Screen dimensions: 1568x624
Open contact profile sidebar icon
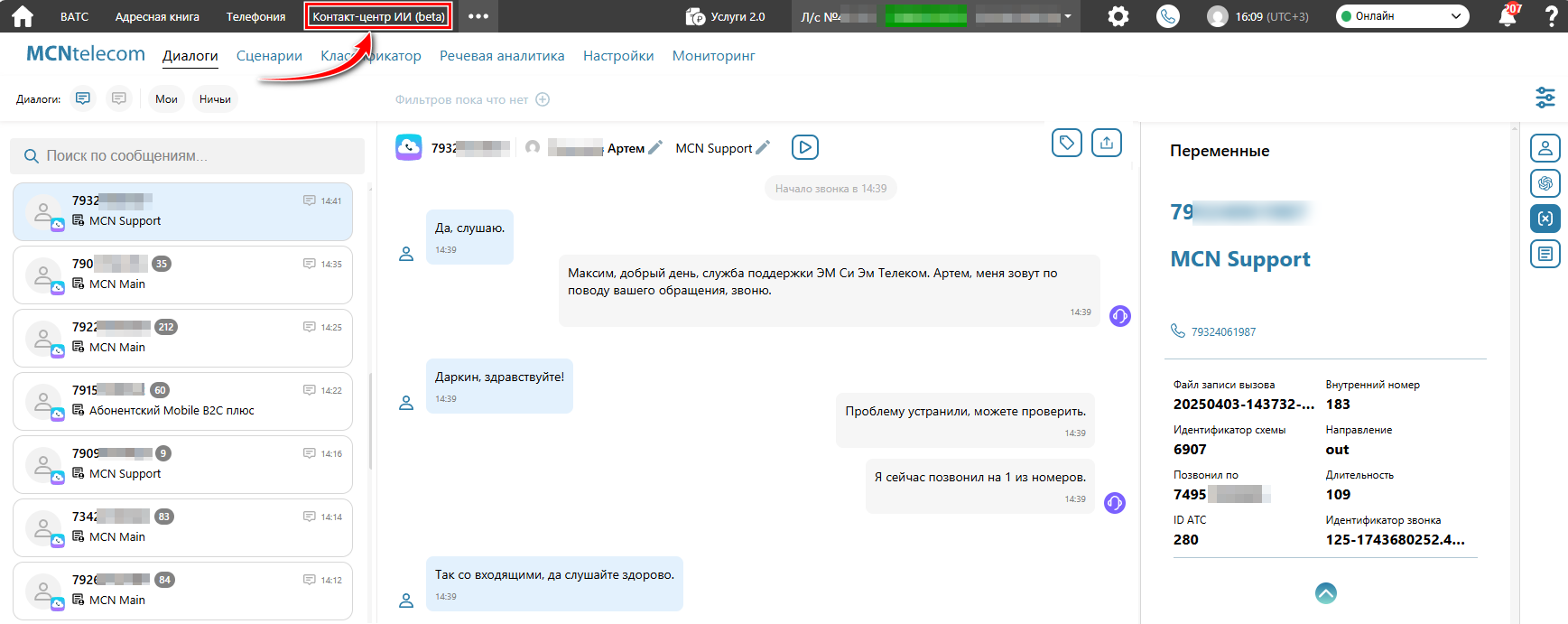[1545, 148]
